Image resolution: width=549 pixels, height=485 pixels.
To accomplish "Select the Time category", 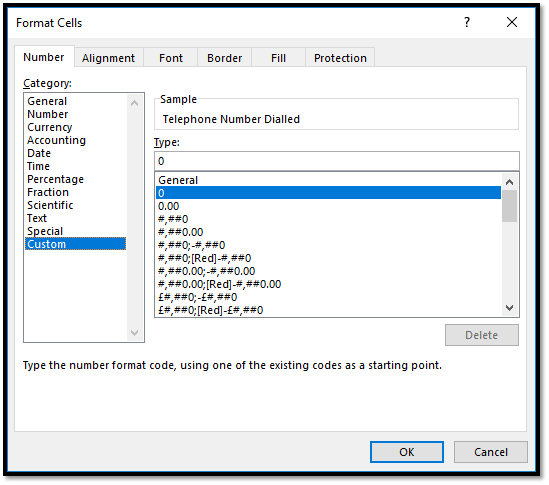I will (x=75, y=166).
